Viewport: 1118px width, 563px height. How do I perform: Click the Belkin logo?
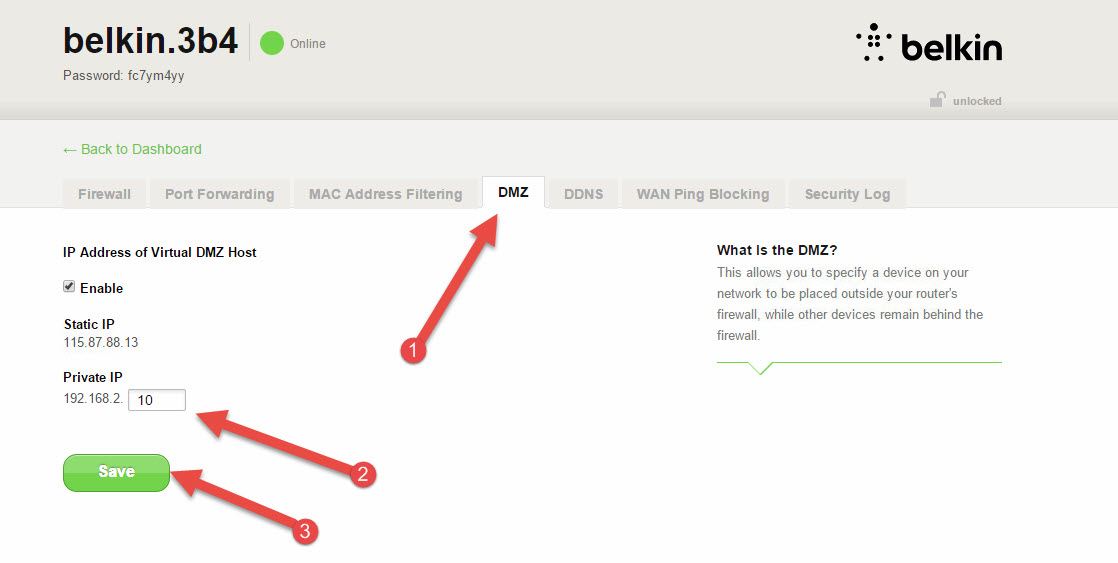click(929, 45)
